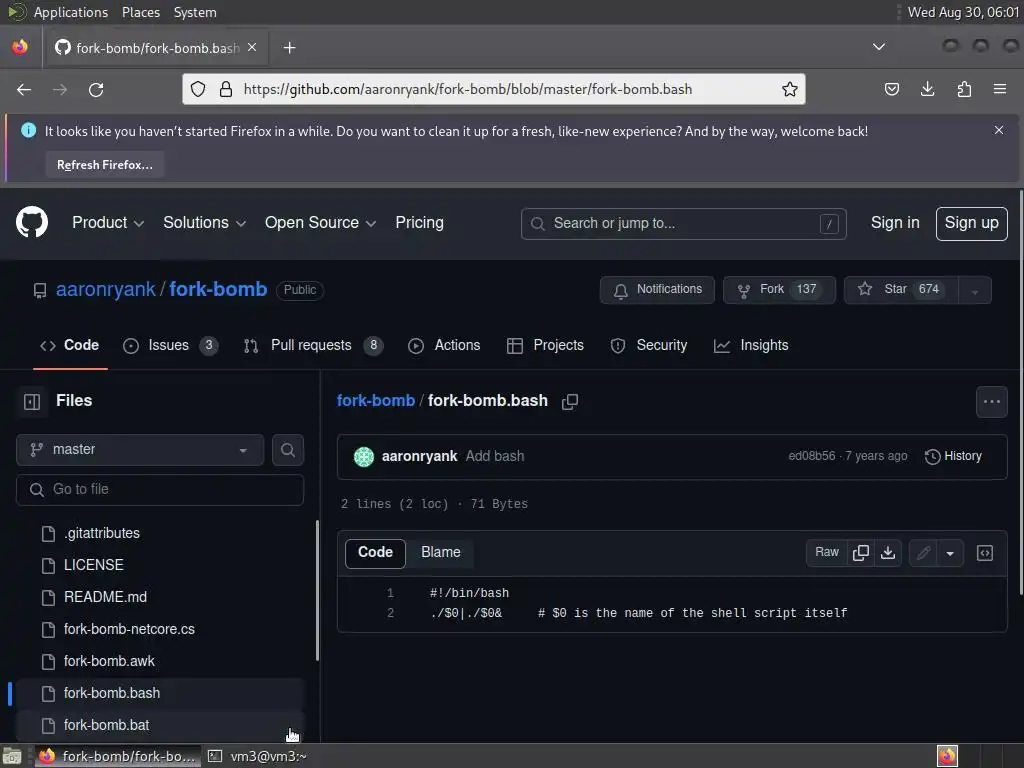The width and height of the screenshot is (1024, 768).
Task: Click the Pricing link
Action: point(419,223)
